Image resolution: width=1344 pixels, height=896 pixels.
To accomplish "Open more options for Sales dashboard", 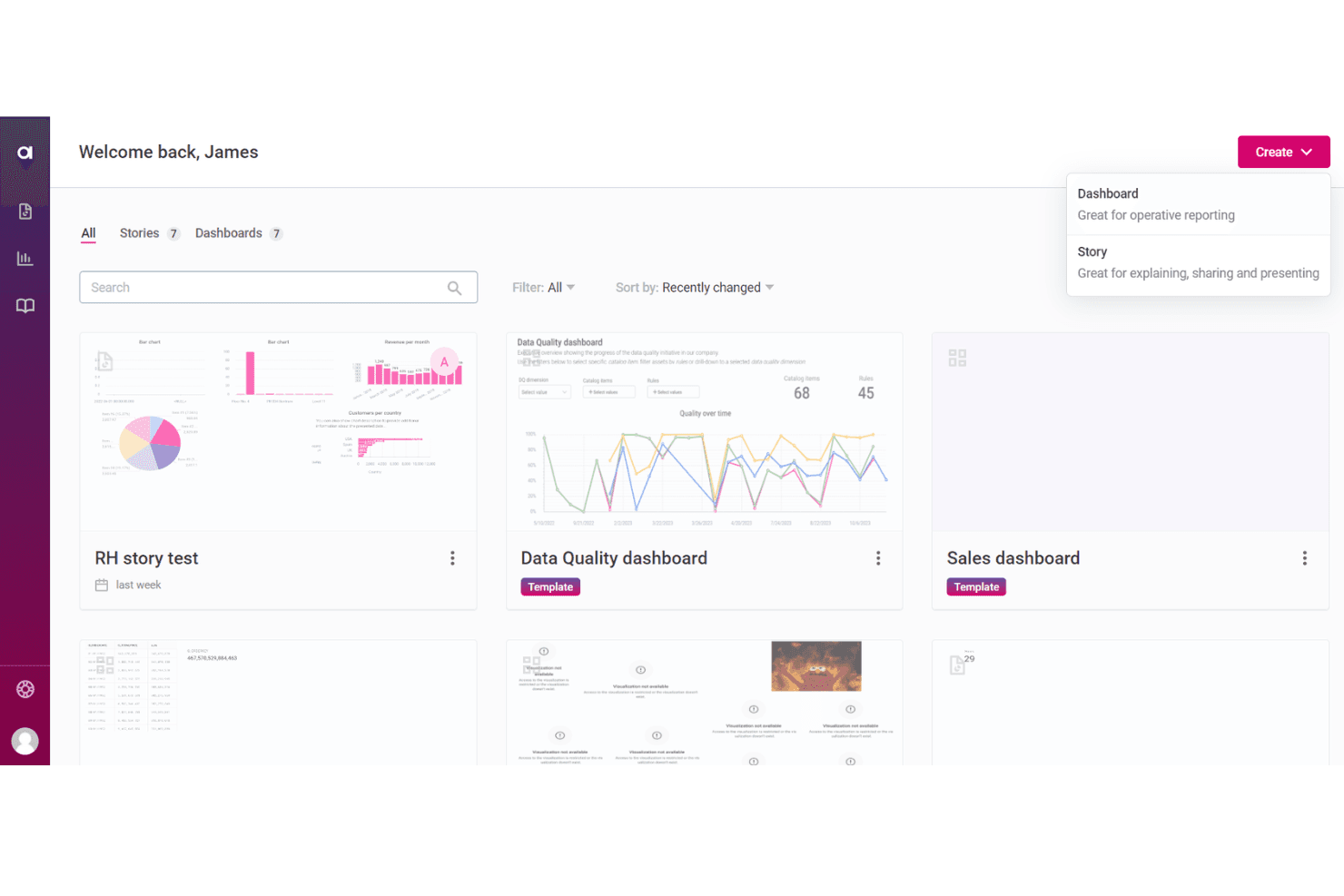I will click(1305, 558).
